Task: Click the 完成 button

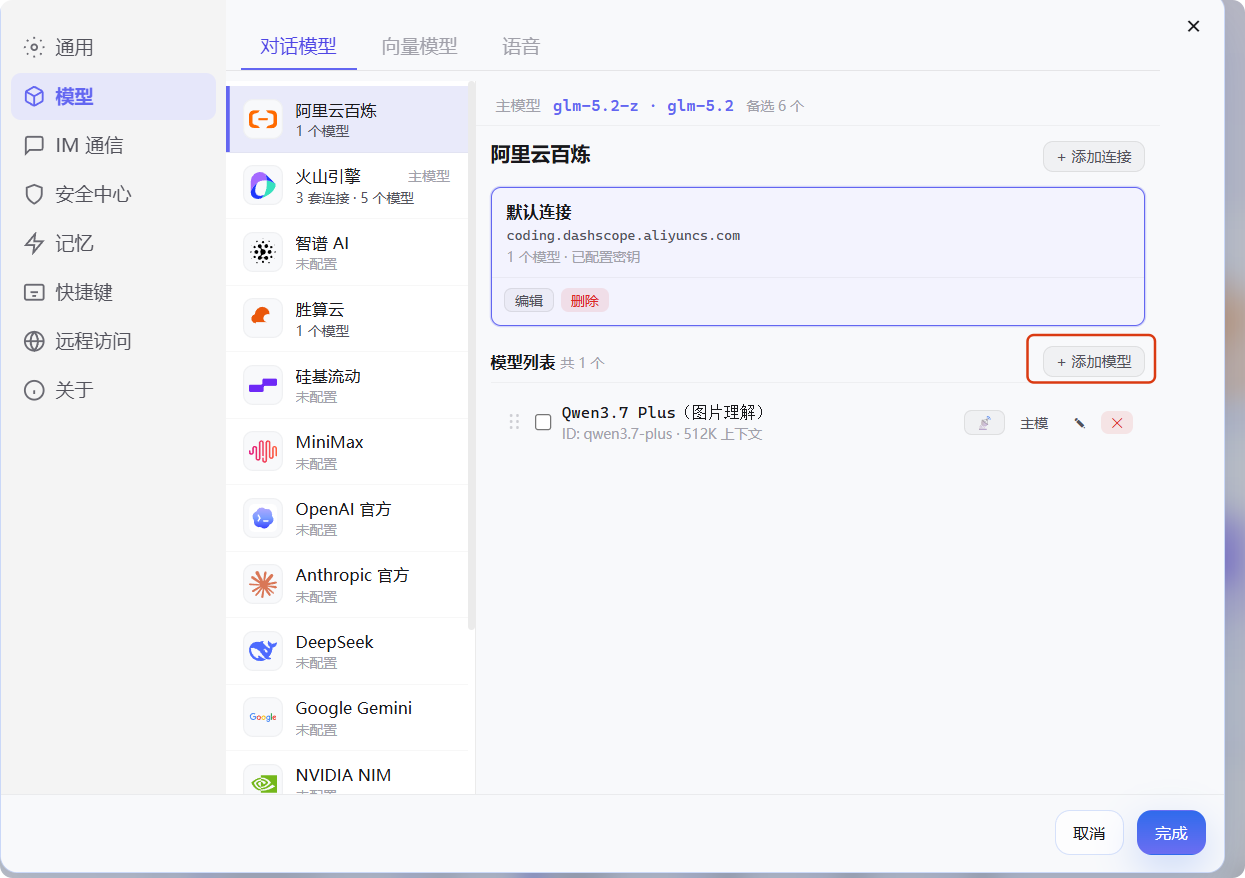Action: (x=1171, y=832)
